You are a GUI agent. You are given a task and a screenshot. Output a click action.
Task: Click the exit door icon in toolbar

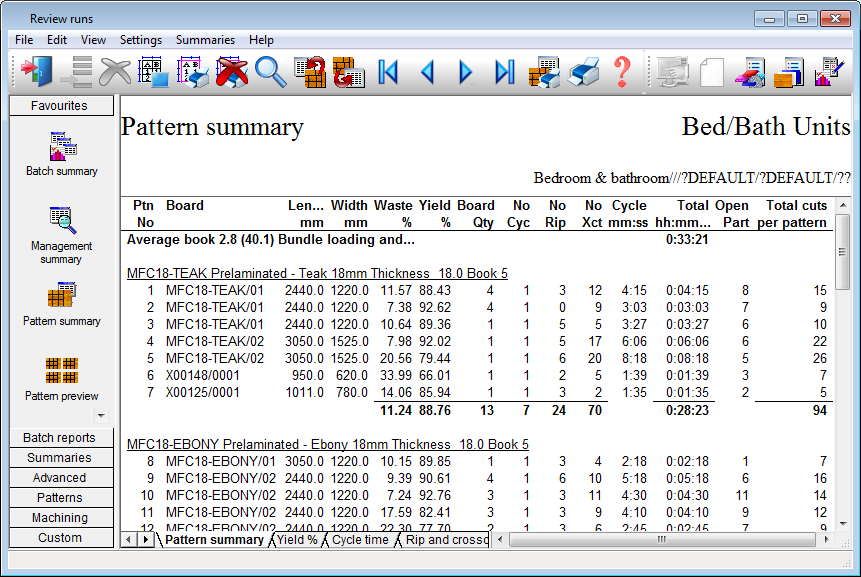(x=36, y=72)
